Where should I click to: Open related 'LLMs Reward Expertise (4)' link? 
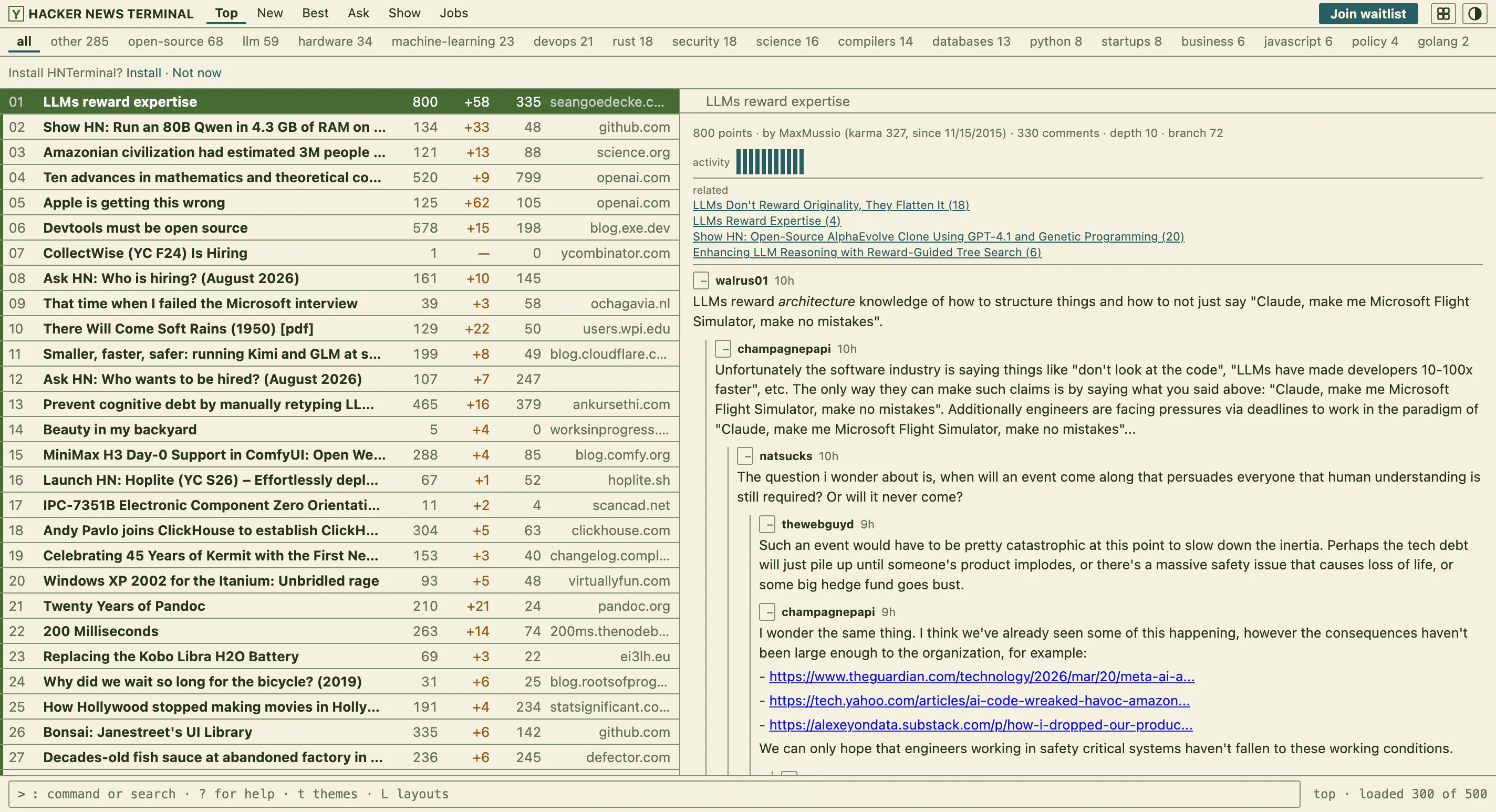tap(766, 221)
